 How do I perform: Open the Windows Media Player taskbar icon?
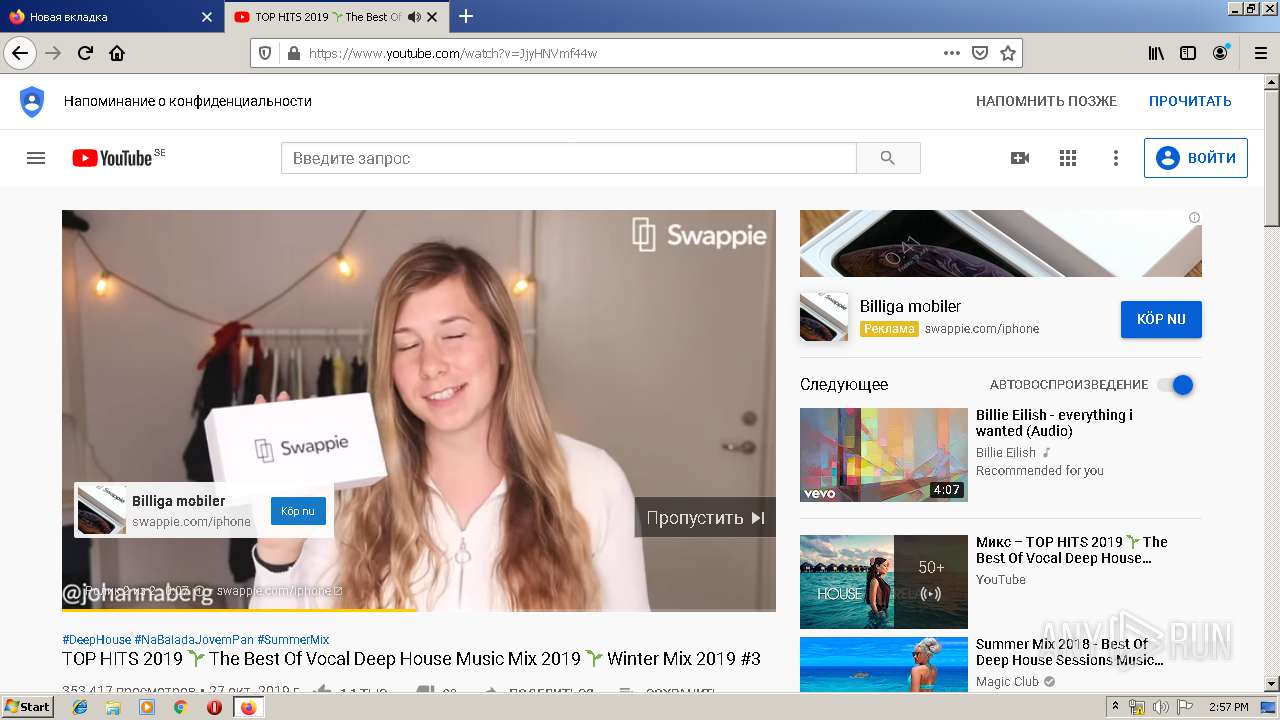click(147, 707)
